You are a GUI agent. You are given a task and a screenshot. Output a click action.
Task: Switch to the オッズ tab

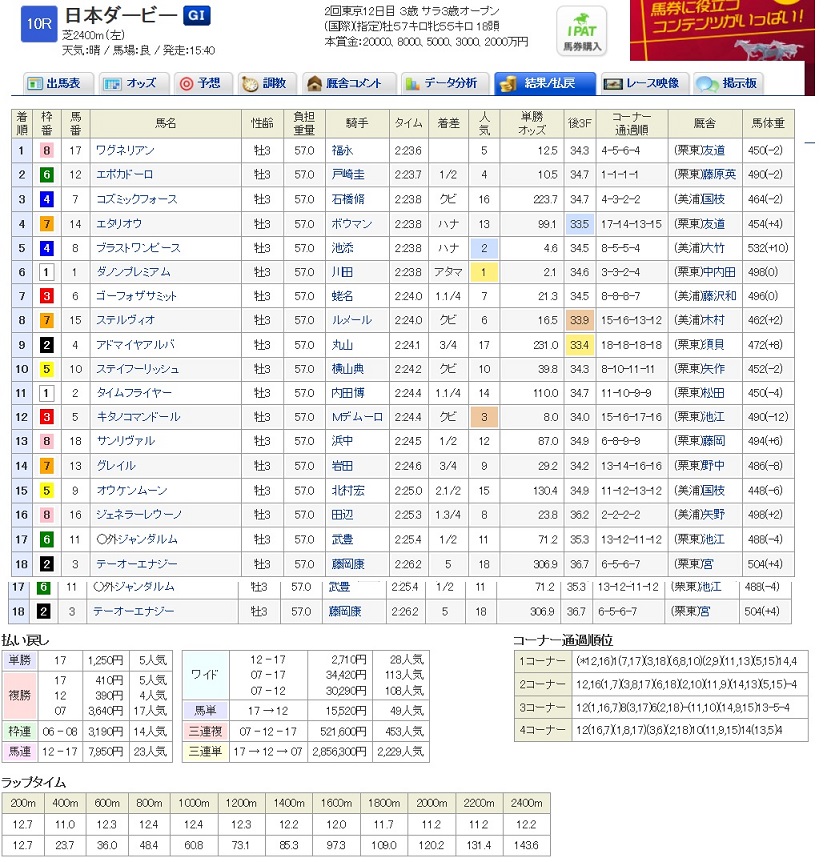click(129, 83)
